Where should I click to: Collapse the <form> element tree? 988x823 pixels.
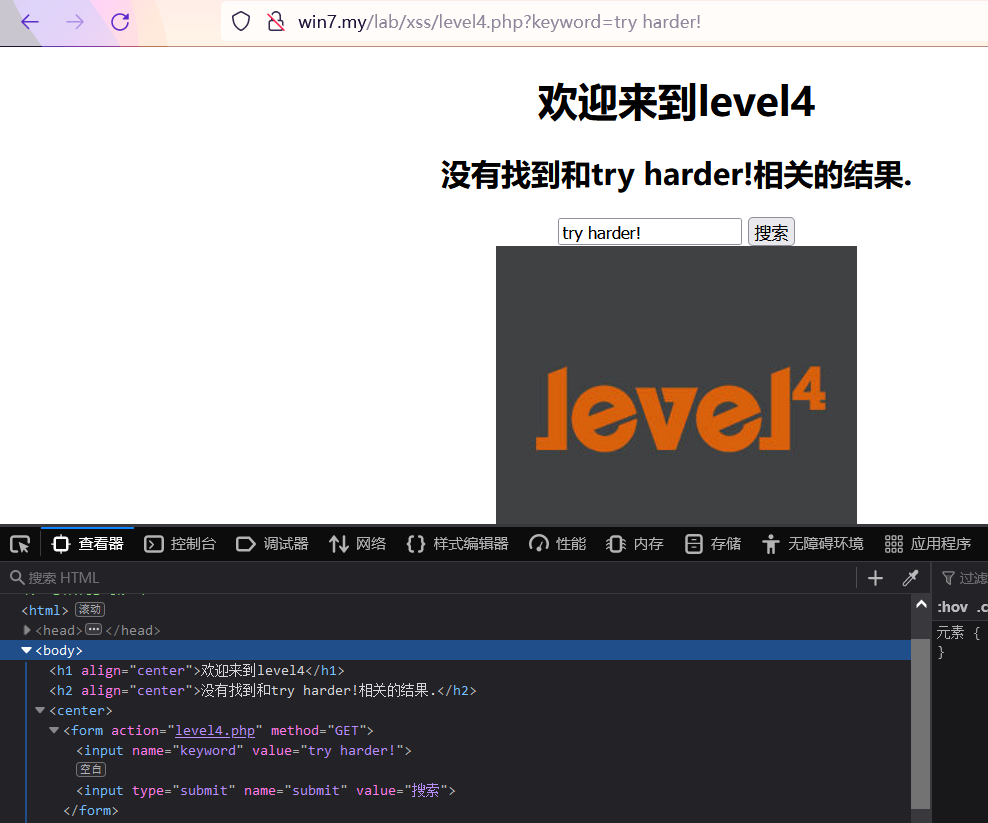coord(53,730)
